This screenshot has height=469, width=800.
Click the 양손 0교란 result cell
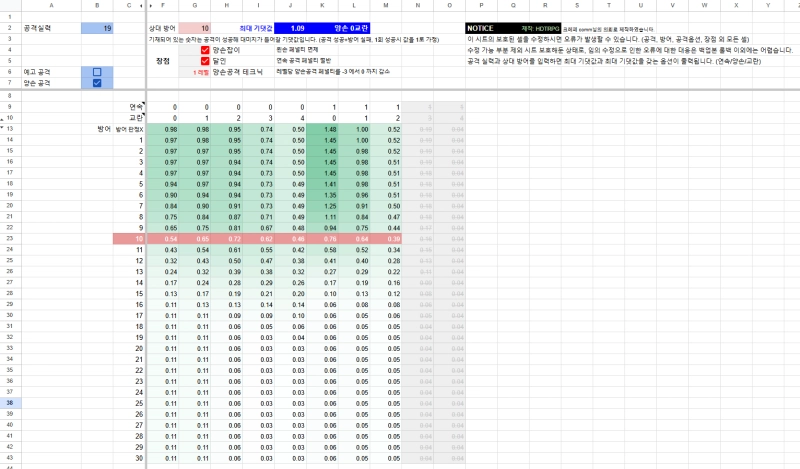click(x=357, y=28)
